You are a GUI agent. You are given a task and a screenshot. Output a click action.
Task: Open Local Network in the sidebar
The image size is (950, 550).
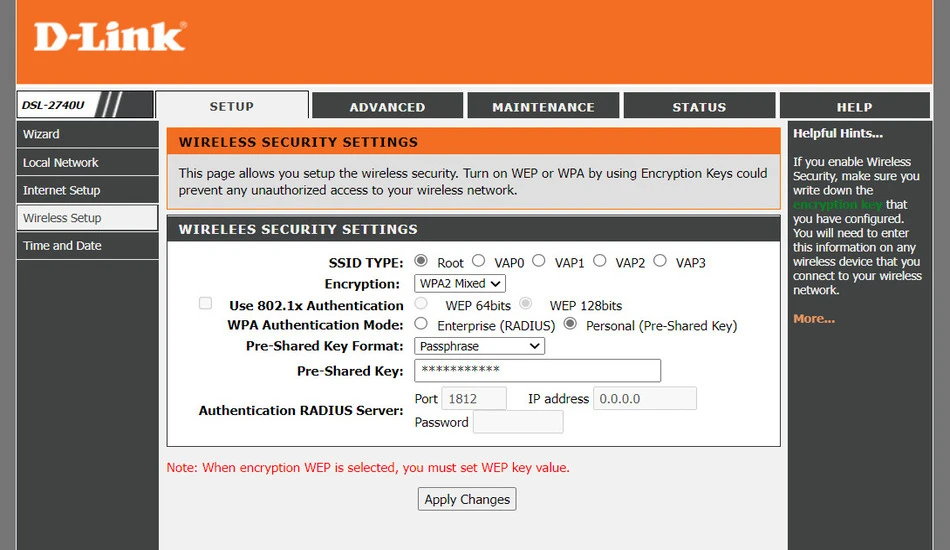[87, 162]
